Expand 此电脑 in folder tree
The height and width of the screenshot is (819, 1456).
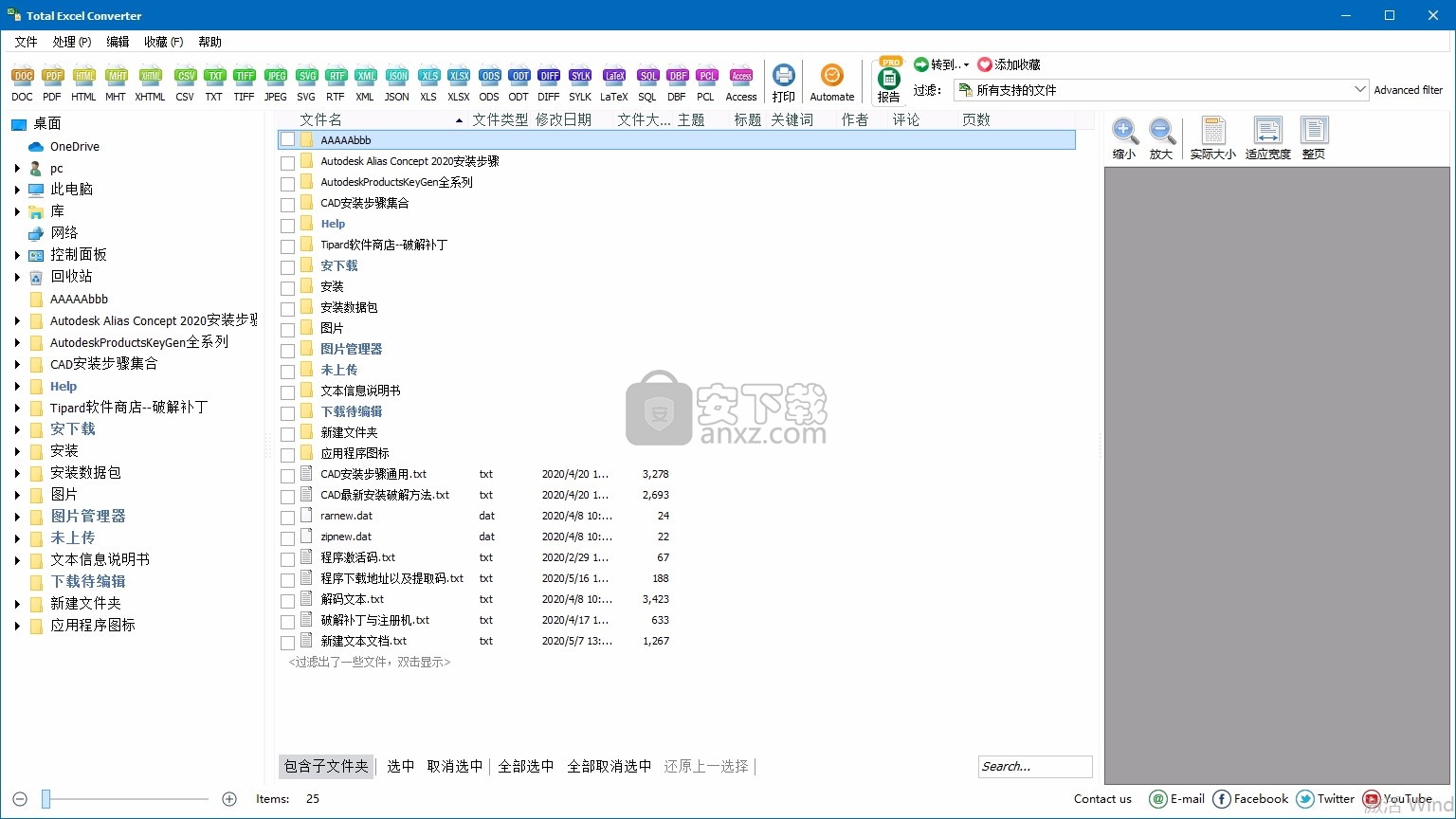pyautogui.click(x=17, y=190)
